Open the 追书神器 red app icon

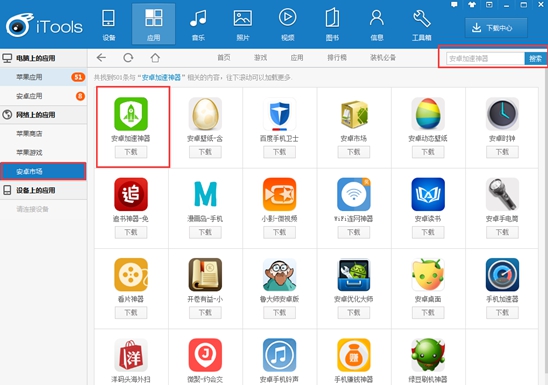(x=131, y=194)
